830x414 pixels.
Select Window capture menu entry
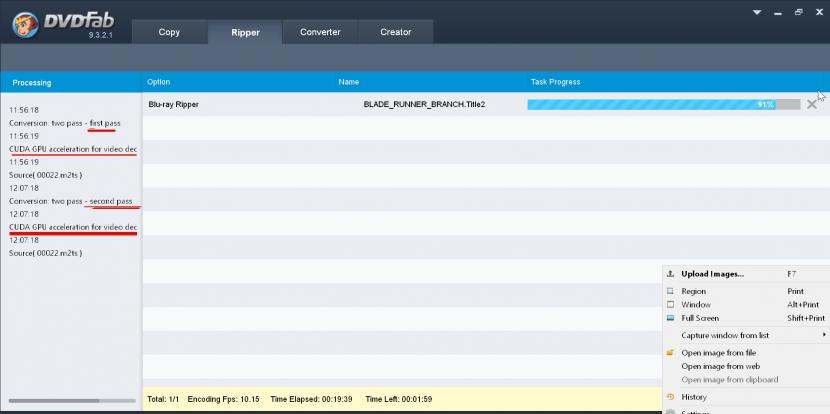point(696,304)
